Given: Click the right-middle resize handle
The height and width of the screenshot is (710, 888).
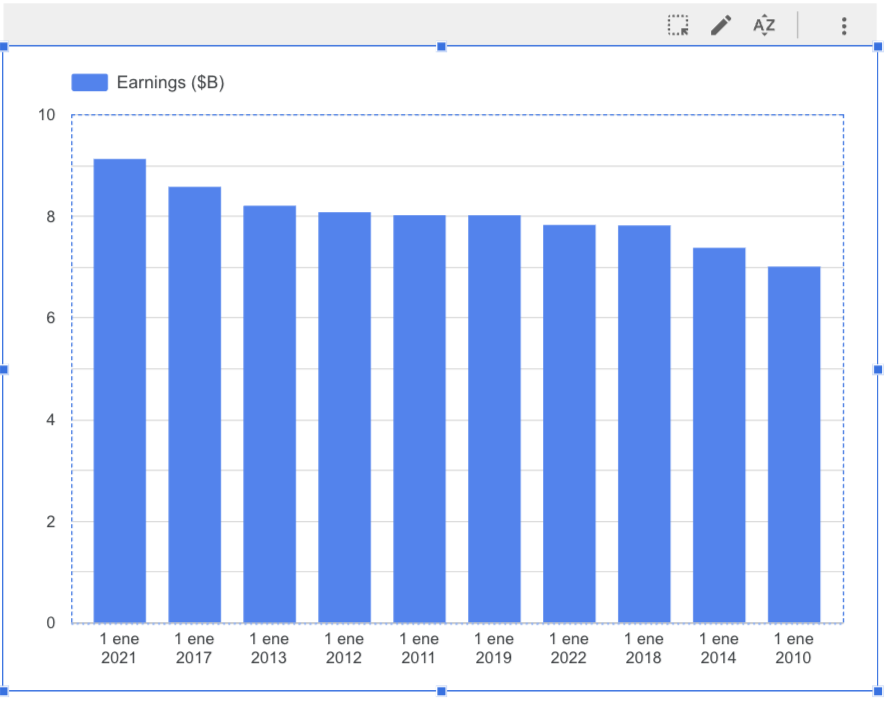Looking at the screenshot, I should (x=878, y=370).
